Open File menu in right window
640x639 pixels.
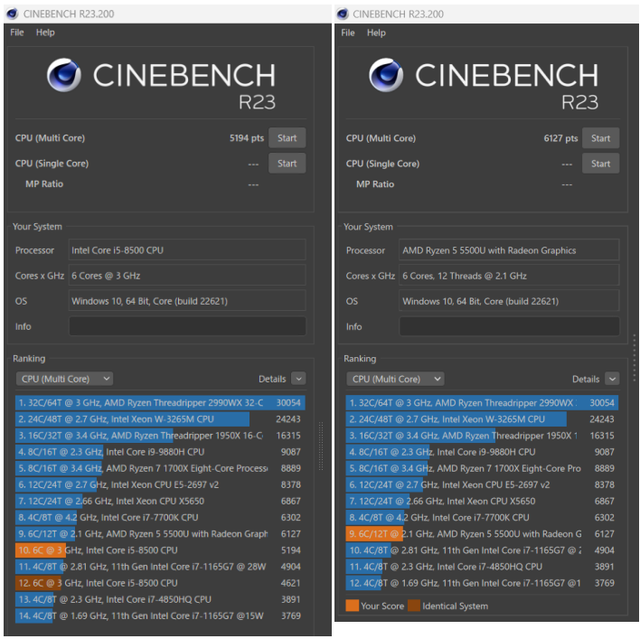(x=348, y=33)
